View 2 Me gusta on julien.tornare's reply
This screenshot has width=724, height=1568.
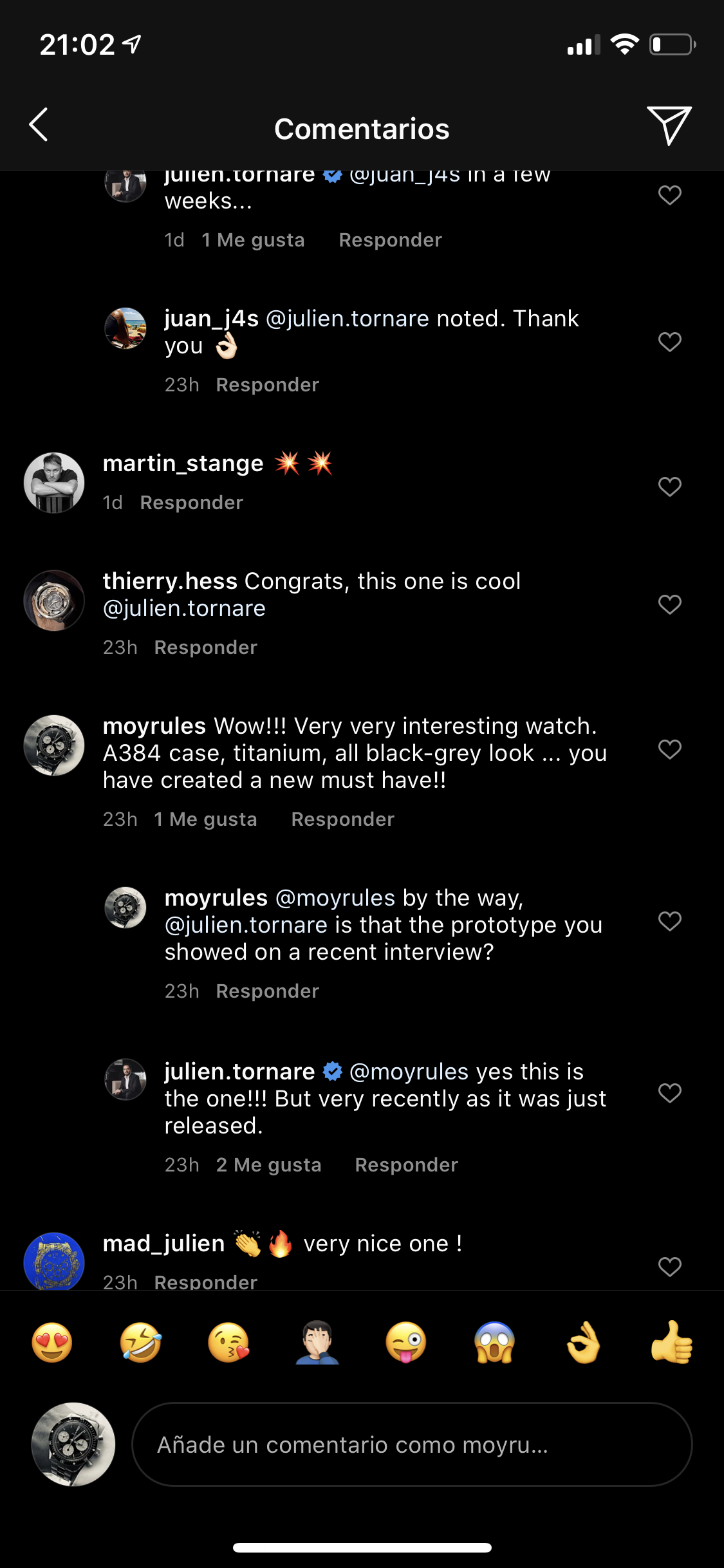[x=268, y=1165]
